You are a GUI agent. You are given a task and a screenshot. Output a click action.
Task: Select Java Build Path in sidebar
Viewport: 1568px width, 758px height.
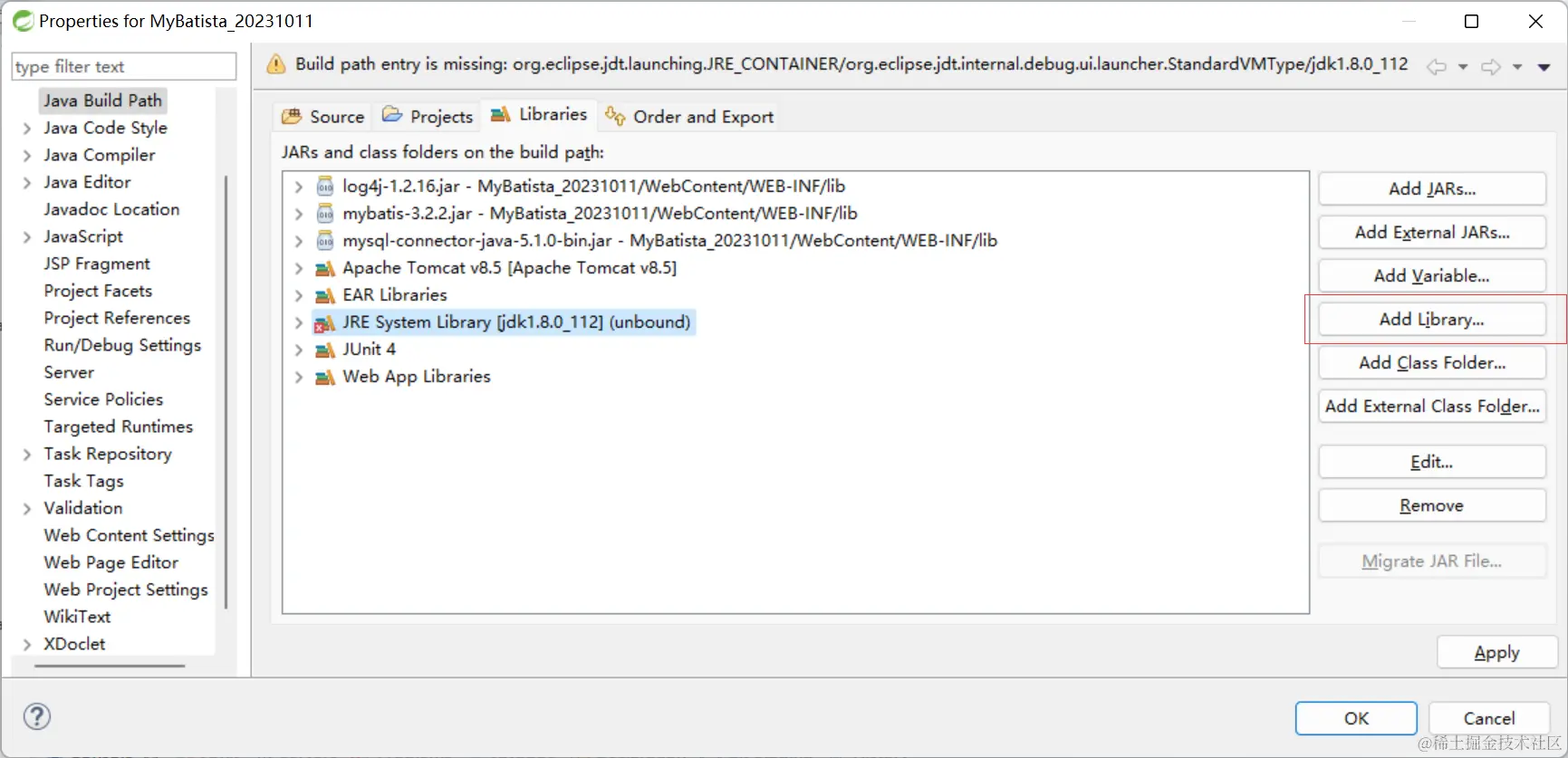click(x=102, y=101)
